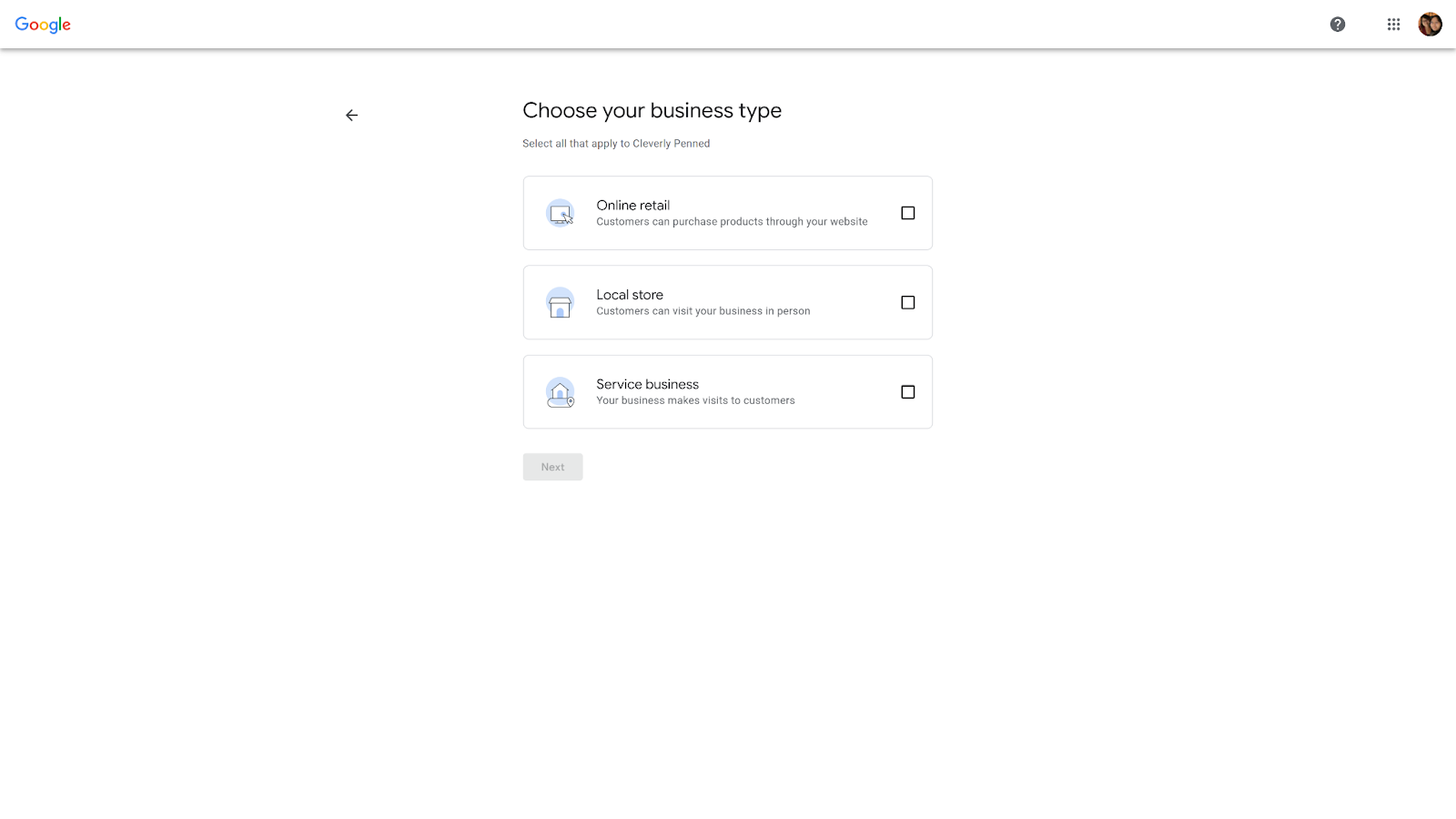This screenshot has height=819, width=1456.
Task: Select the Online retail title text
Action: [x=633, y=206]
